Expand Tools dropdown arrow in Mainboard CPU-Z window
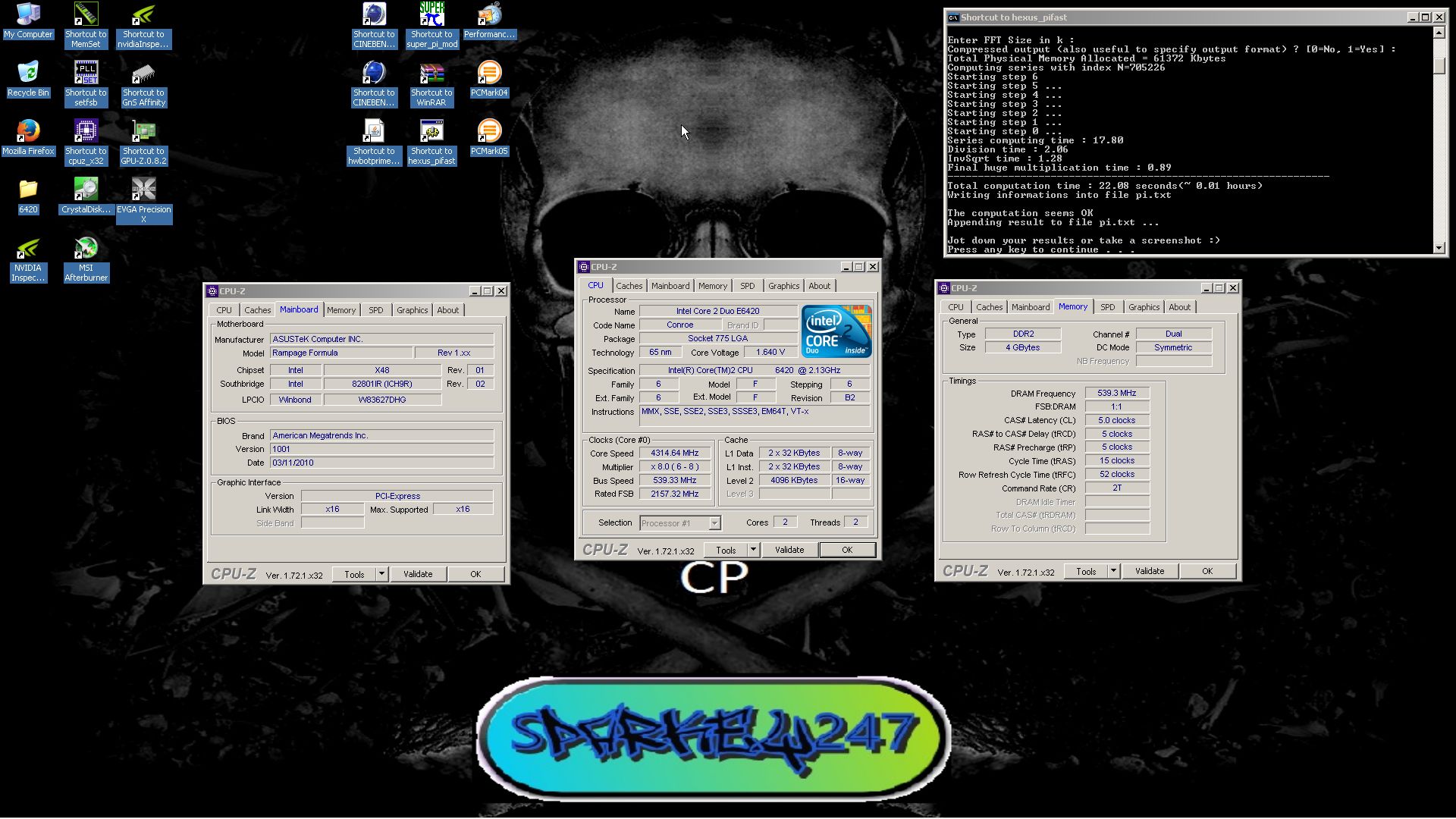Viewport: 1456px width, 819px height. pos(382,574)
